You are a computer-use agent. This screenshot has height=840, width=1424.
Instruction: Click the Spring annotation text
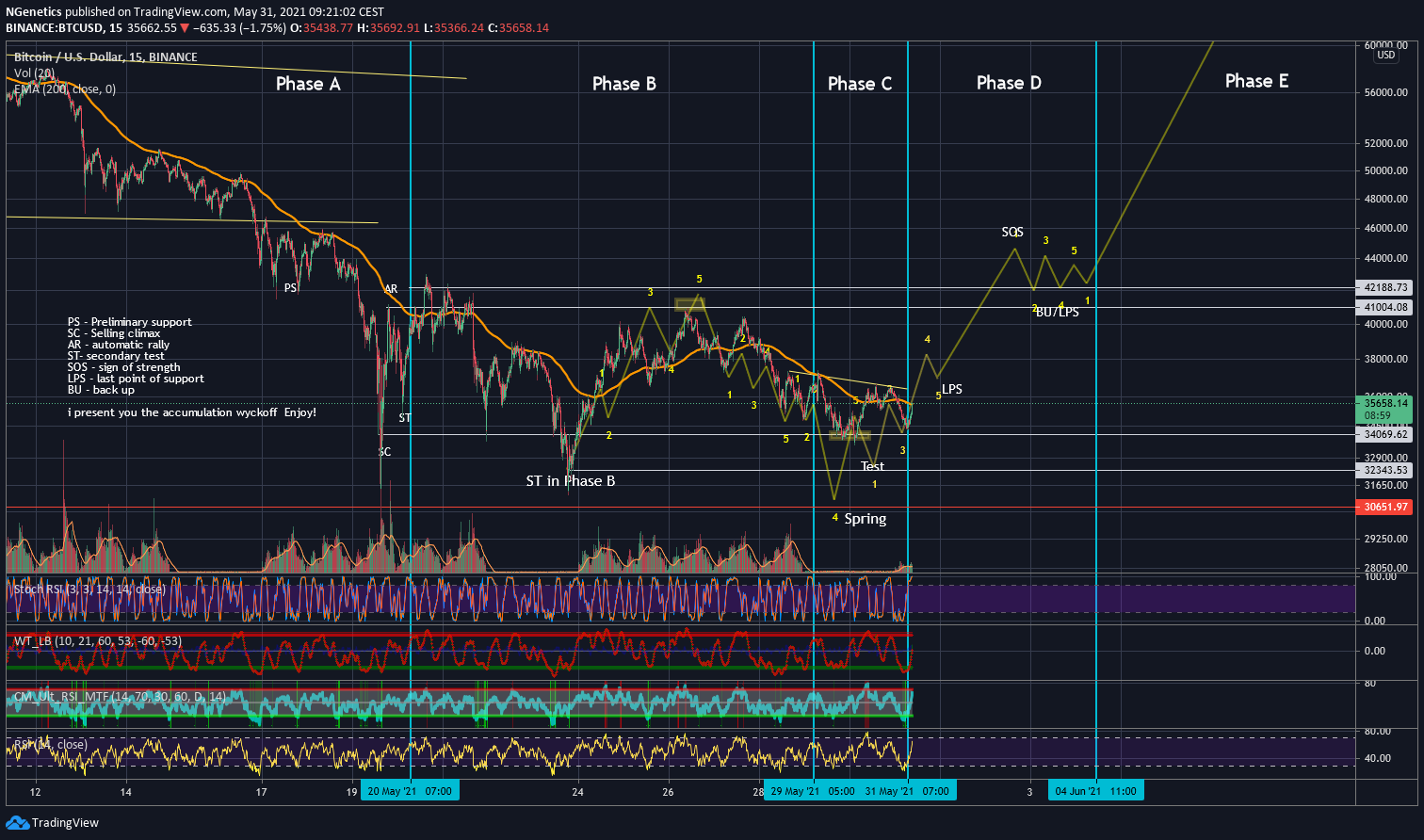pyautogui.click(x=866, y=519)
